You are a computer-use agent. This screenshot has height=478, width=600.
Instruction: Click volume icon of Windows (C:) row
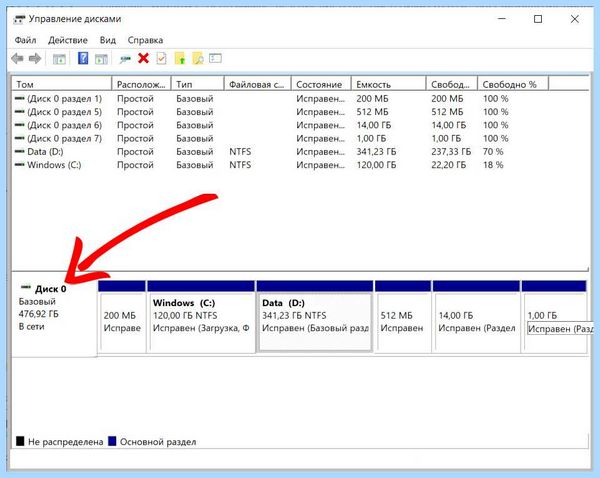coord(19,165)
